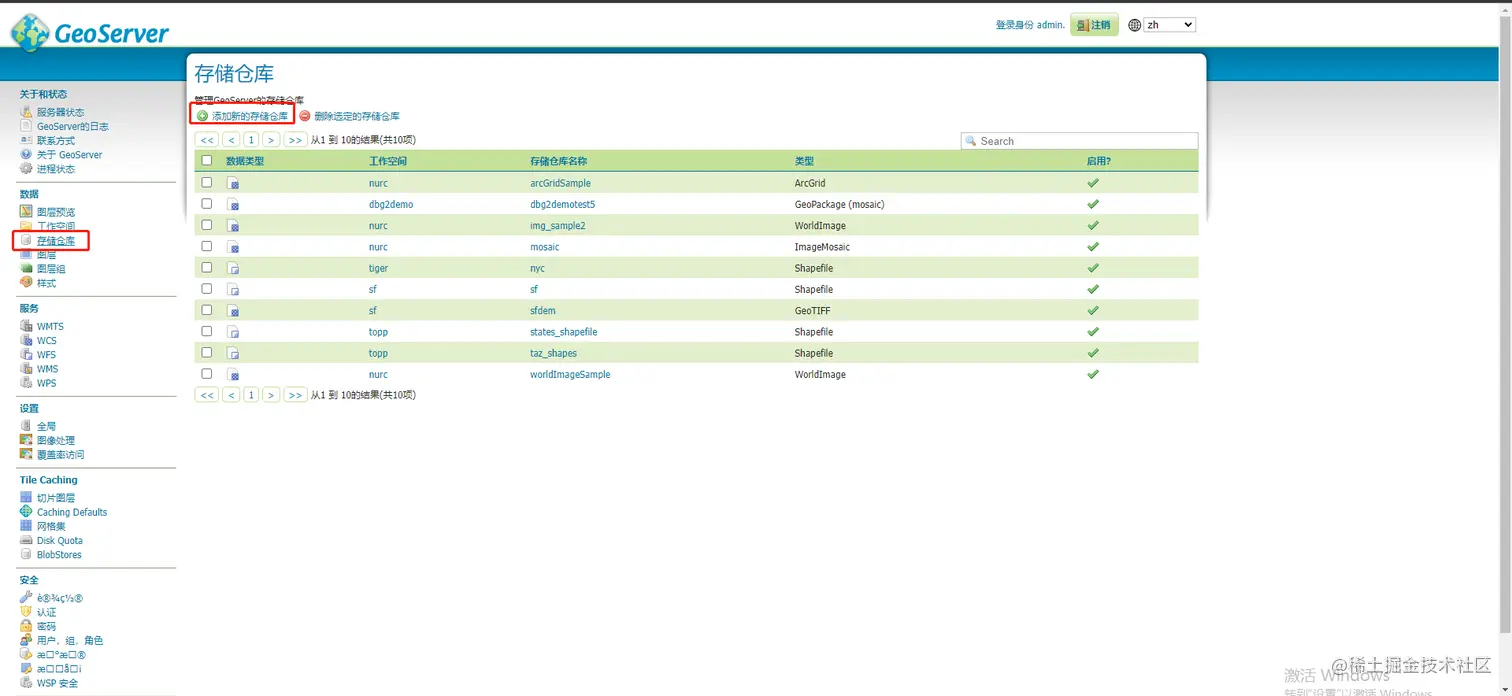Image resolution: width=1512 pixels, height=696 pixels.
Task: Click the WPS service icon
Action: [x=26, y=382]
